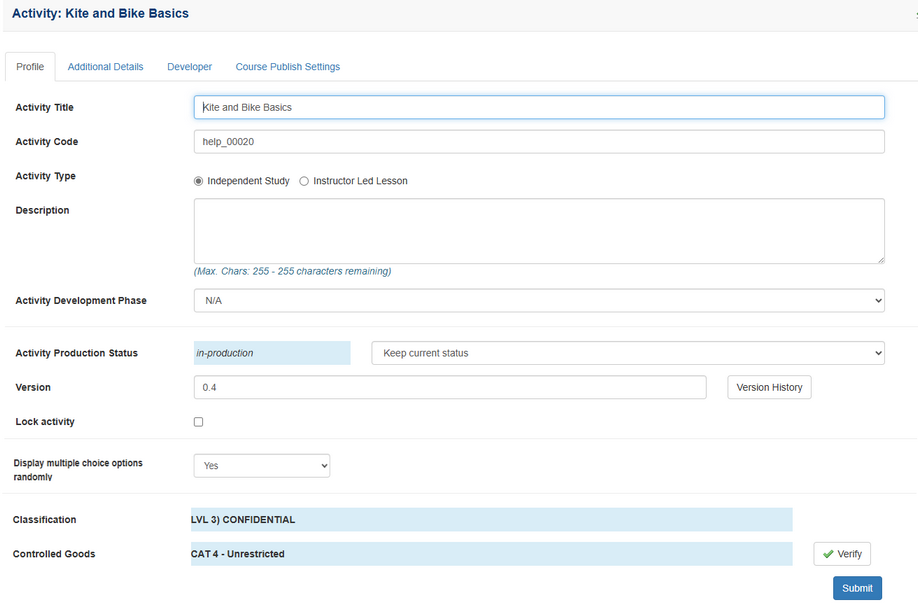Click the Version number field

pyautogui.click(x=449, y=387)
